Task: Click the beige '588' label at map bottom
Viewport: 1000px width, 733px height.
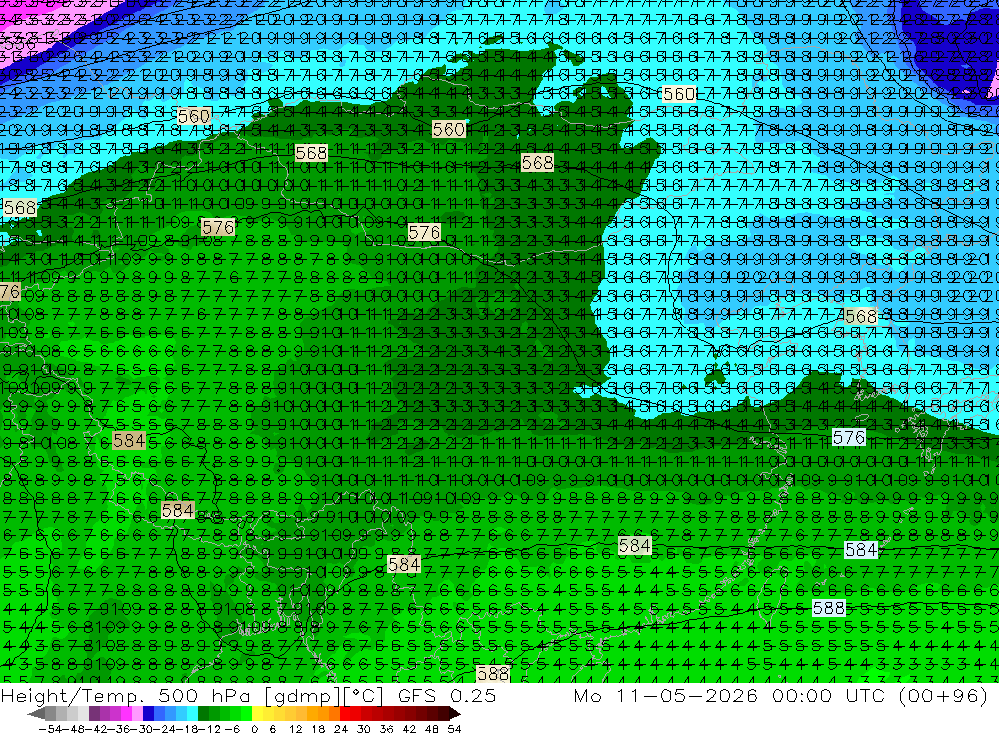Action: [x=493, y=674]
